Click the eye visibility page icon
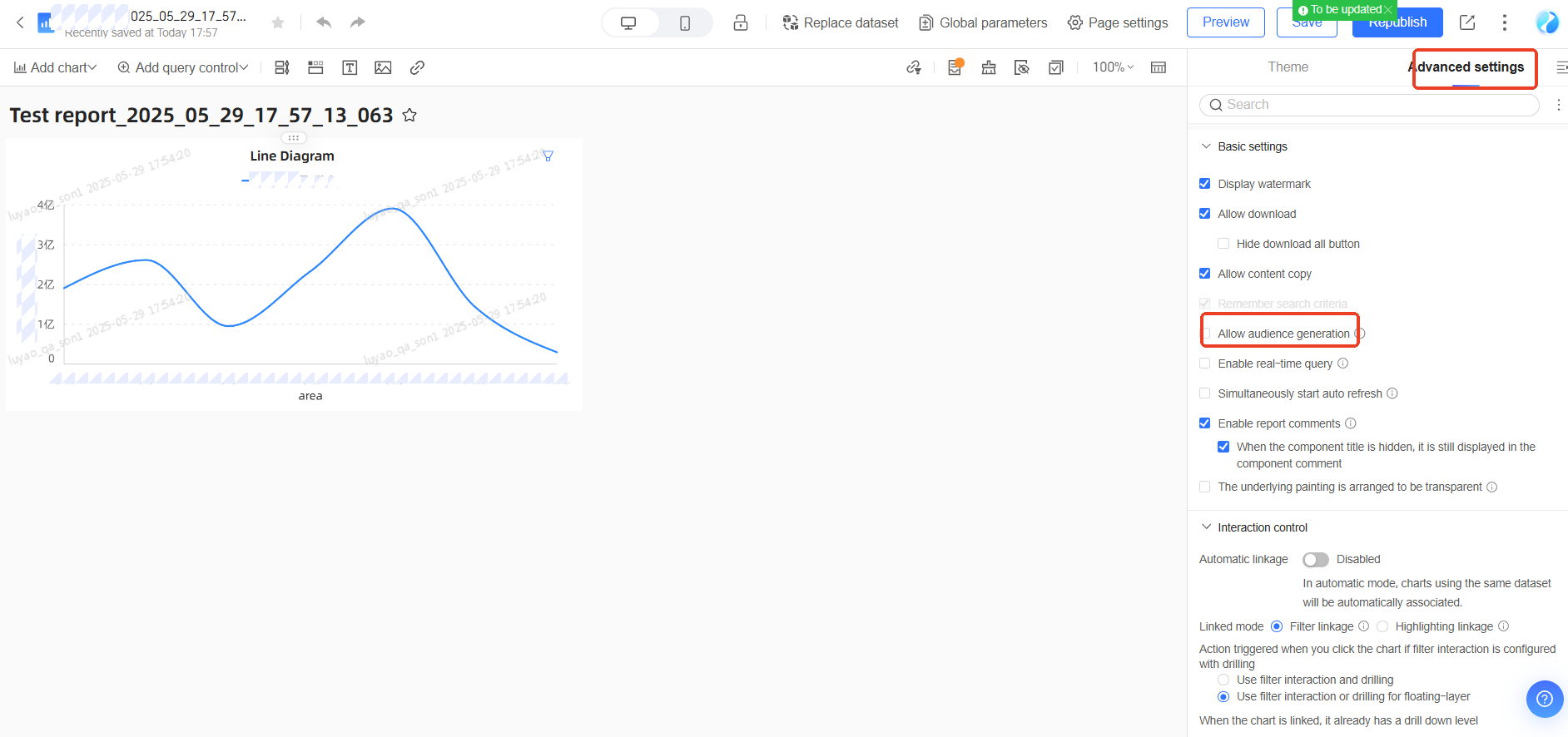 pyautogui.click(x=1022, y=67)
